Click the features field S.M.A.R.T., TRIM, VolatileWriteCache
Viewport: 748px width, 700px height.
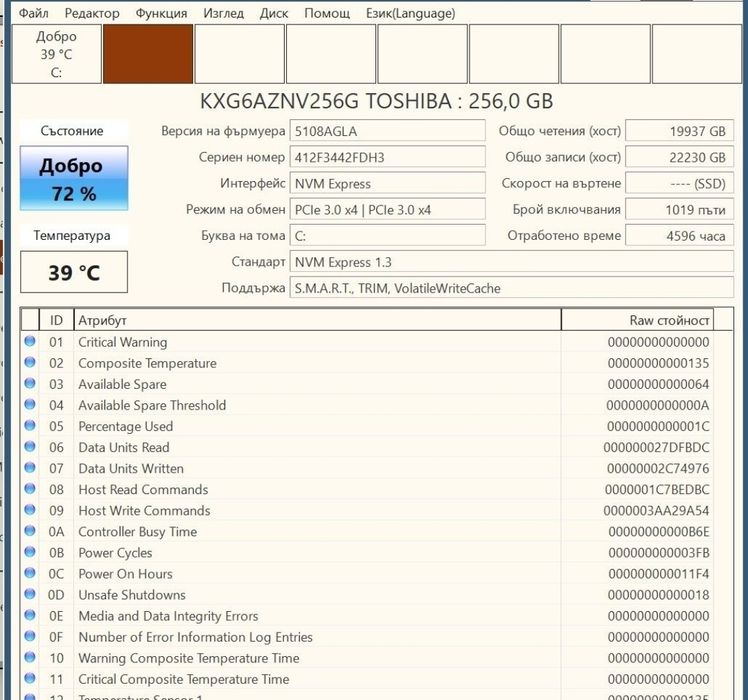click(x=511, y=288)
